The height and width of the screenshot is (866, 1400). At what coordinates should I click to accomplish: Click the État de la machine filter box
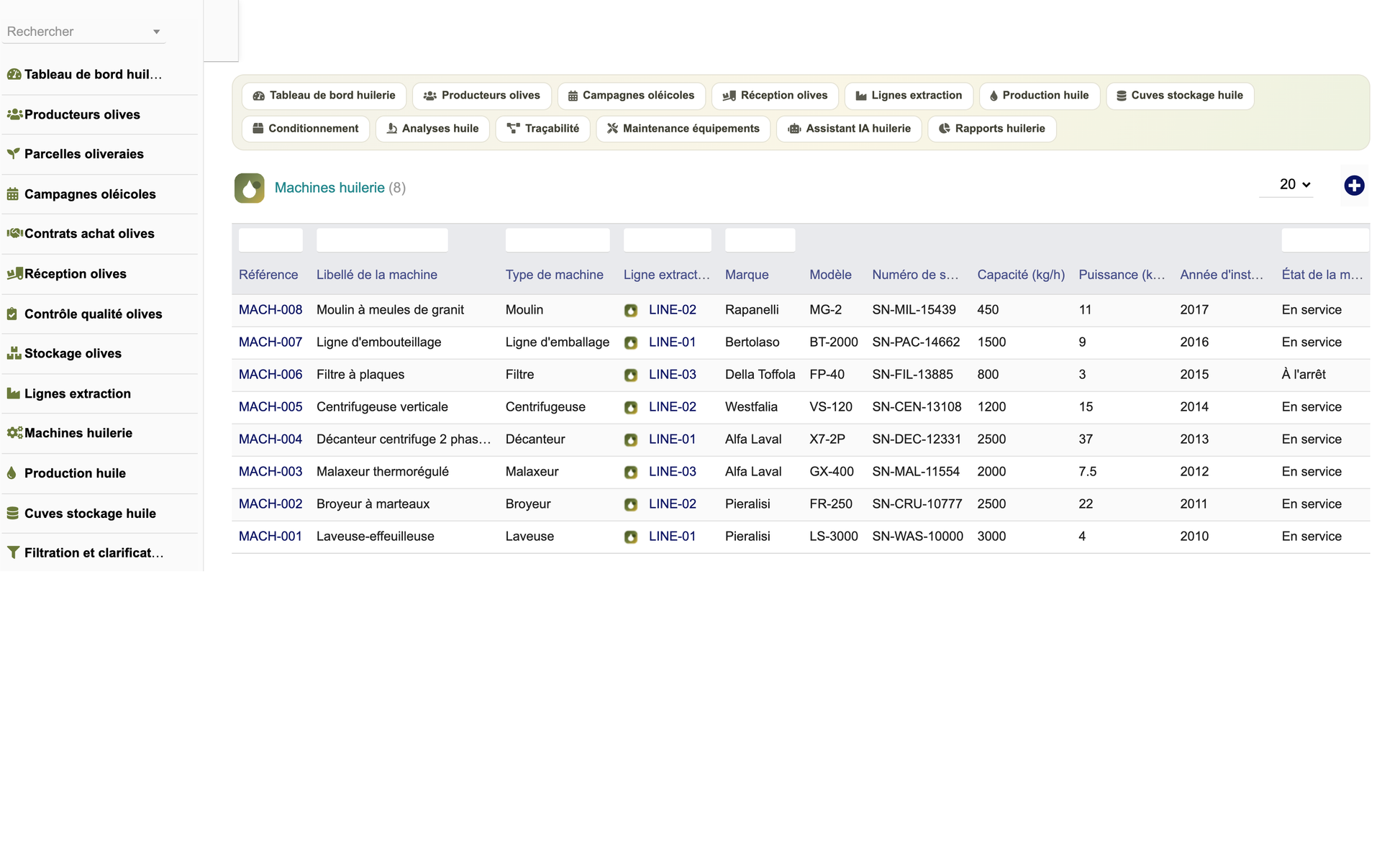click(x=1325, y=240)
